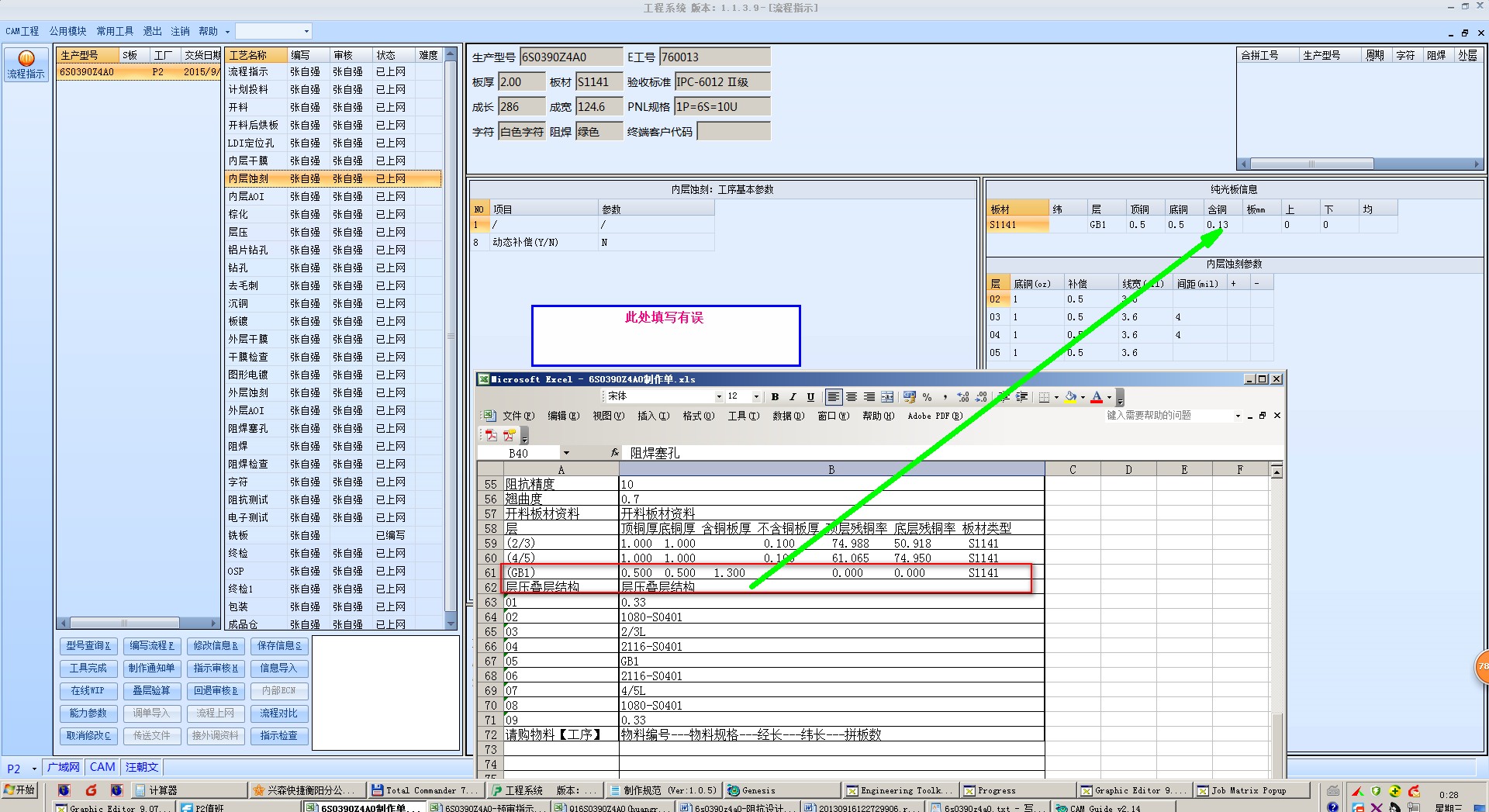This screenshot has width=1489, height=812.
Task: Open the Excel 文件(F) menu
Action: (x=518, y=416)
